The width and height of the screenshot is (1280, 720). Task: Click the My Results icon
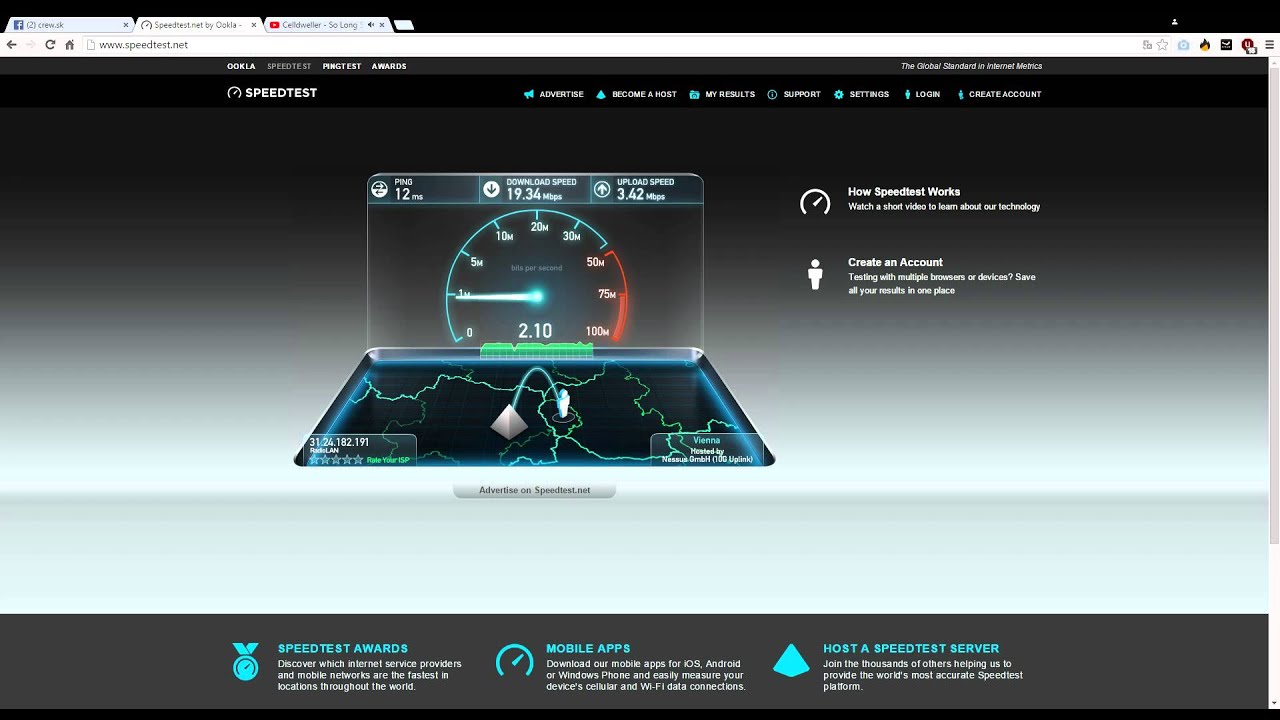694,94
